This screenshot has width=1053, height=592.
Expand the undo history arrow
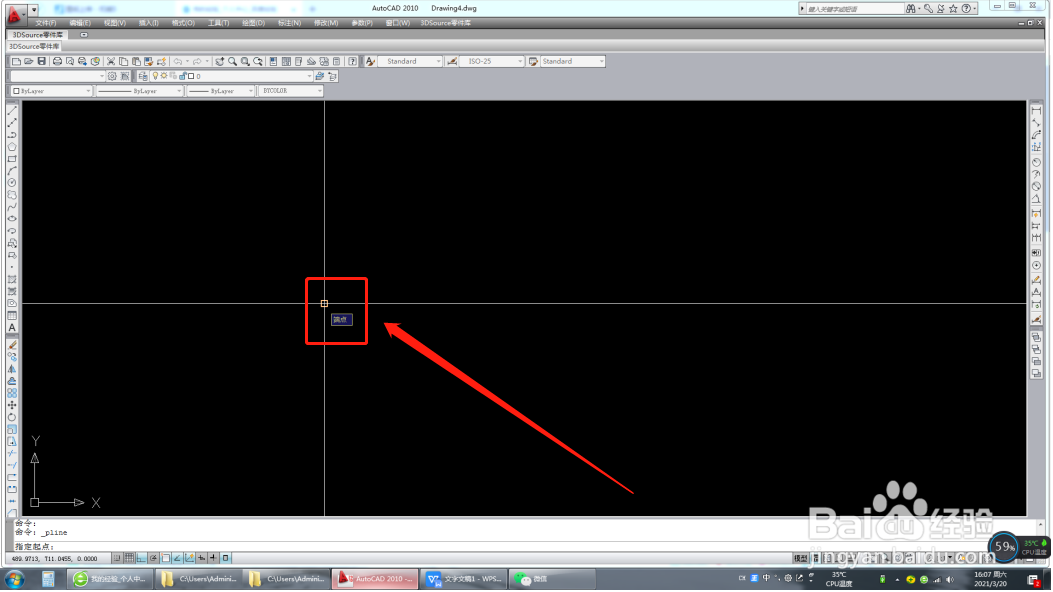(x=187, y=61)
